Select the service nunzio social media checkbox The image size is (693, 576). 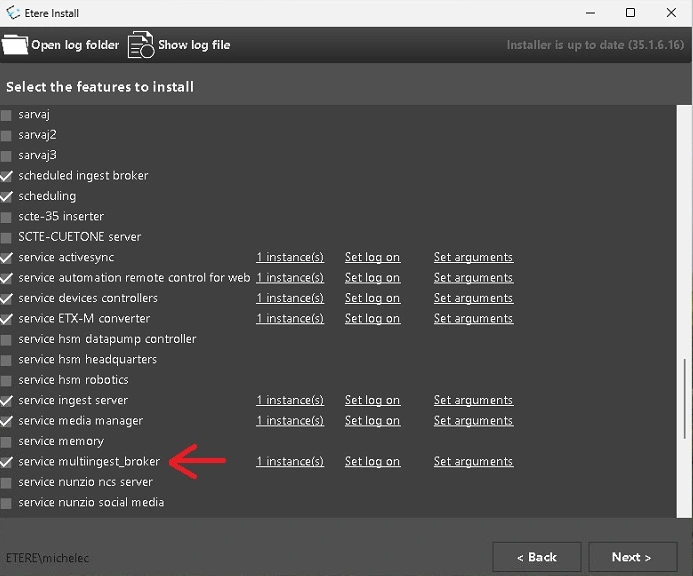click(7, 503)
